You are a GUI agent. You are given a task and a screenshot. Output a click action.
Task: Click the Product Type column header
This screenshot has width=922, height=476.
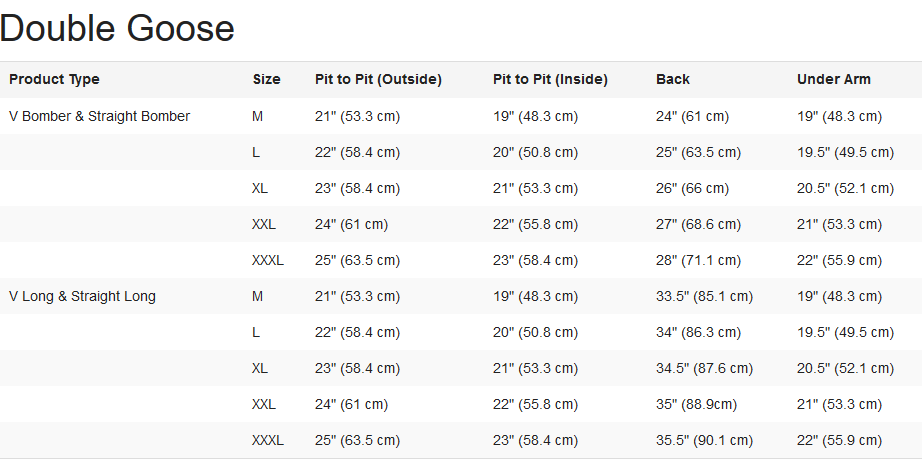tap(54, 79)
